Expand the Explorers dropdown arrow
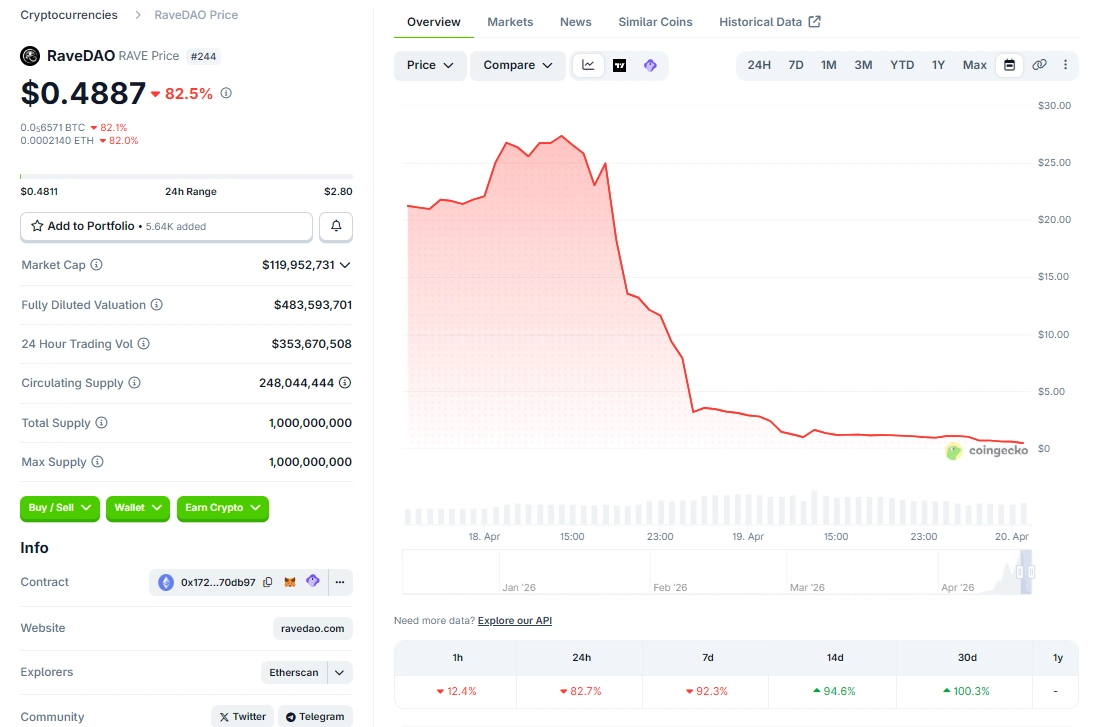 [340, 673]
